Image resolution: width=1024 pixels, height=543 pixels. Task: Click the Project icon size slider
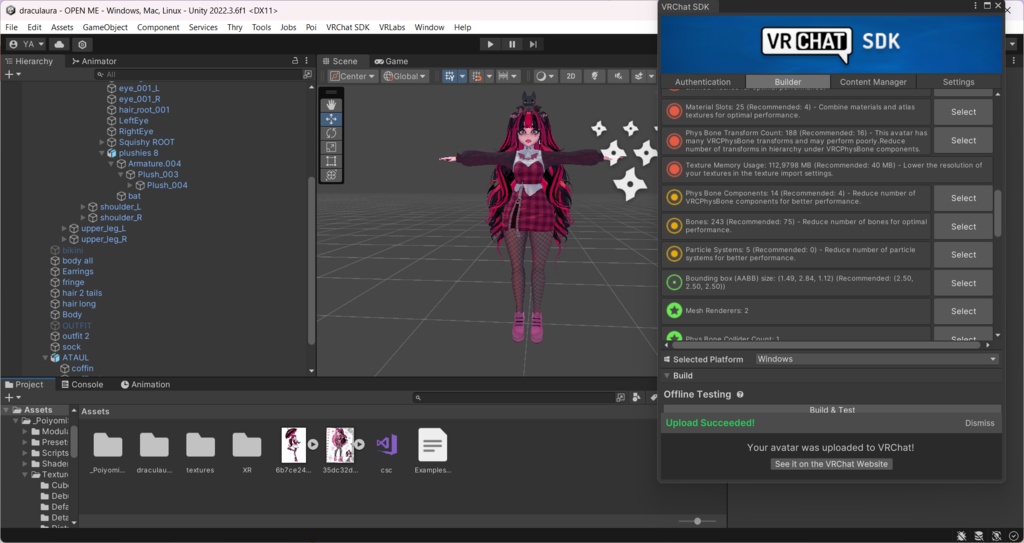point(697,521)
